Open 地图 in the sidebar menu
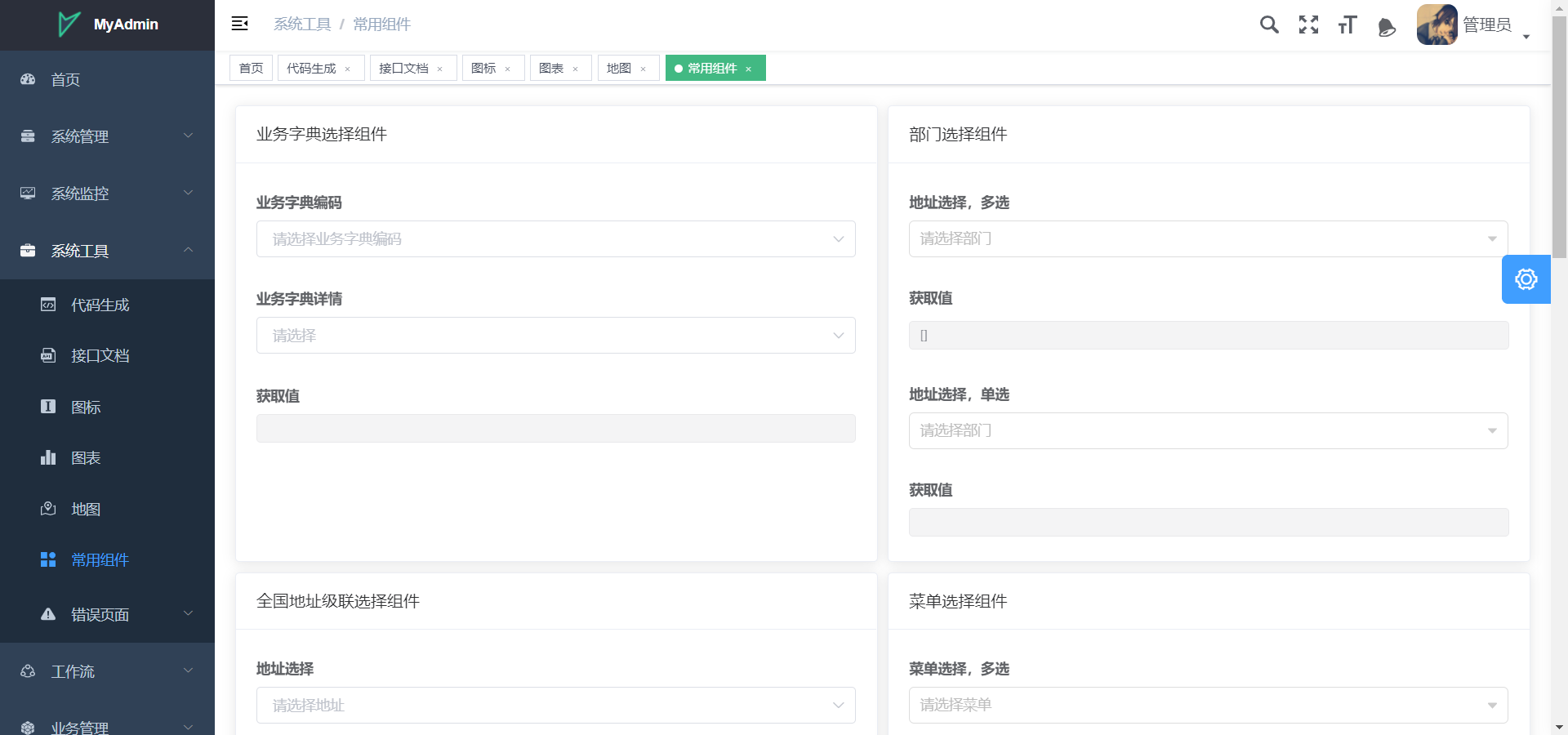Screen dimensions: 1568x735 coord(107,509)
